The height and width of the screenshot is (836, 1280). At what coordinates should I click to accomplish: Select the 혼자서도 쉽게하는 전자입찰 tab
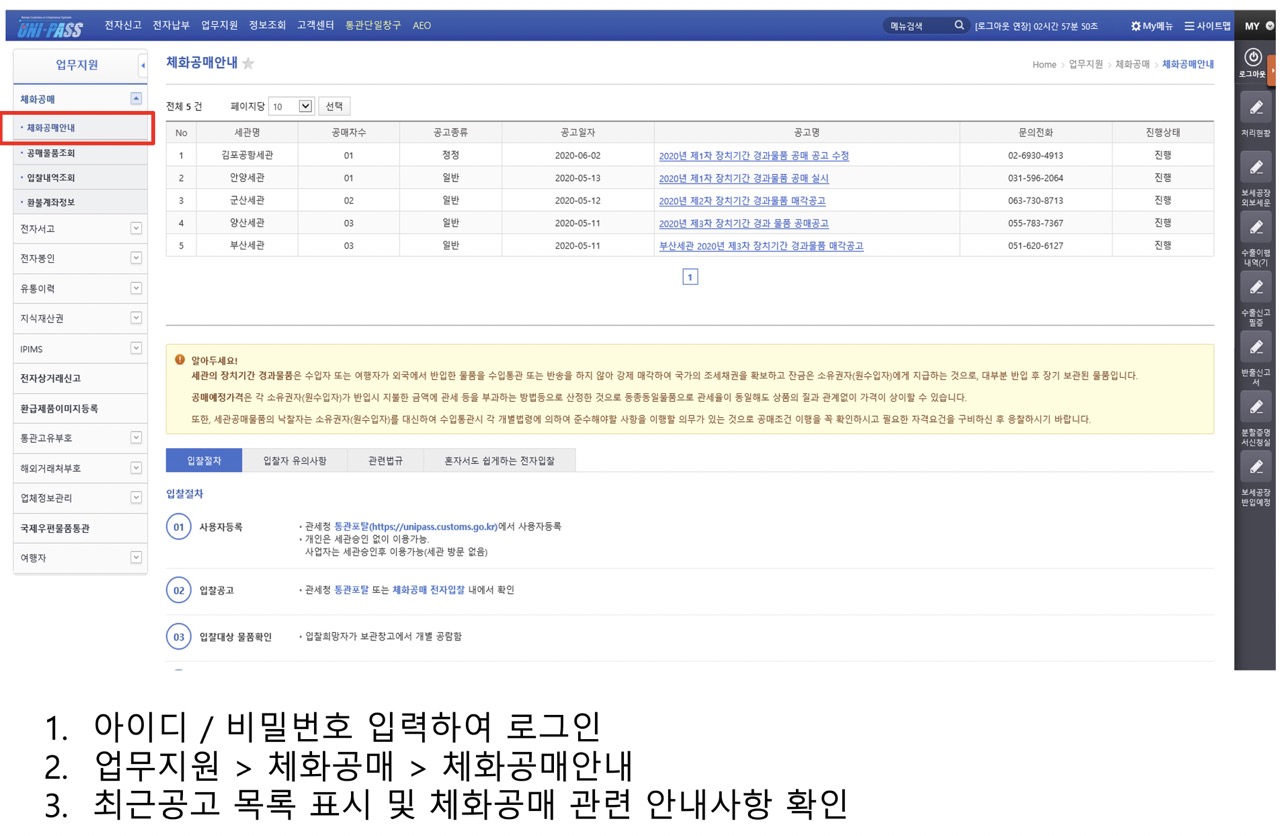pyautogui.click(x=498, y=461)
